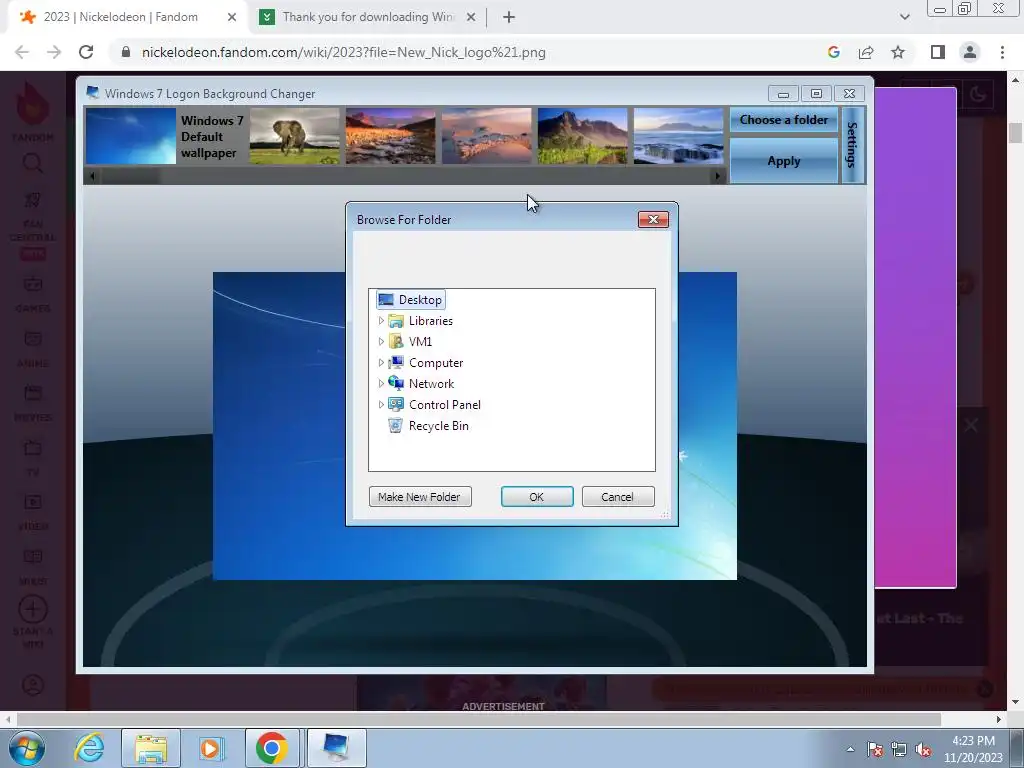Screen dimensions: 1024x768
Task: Share this page icon
Action: [866, 53]
